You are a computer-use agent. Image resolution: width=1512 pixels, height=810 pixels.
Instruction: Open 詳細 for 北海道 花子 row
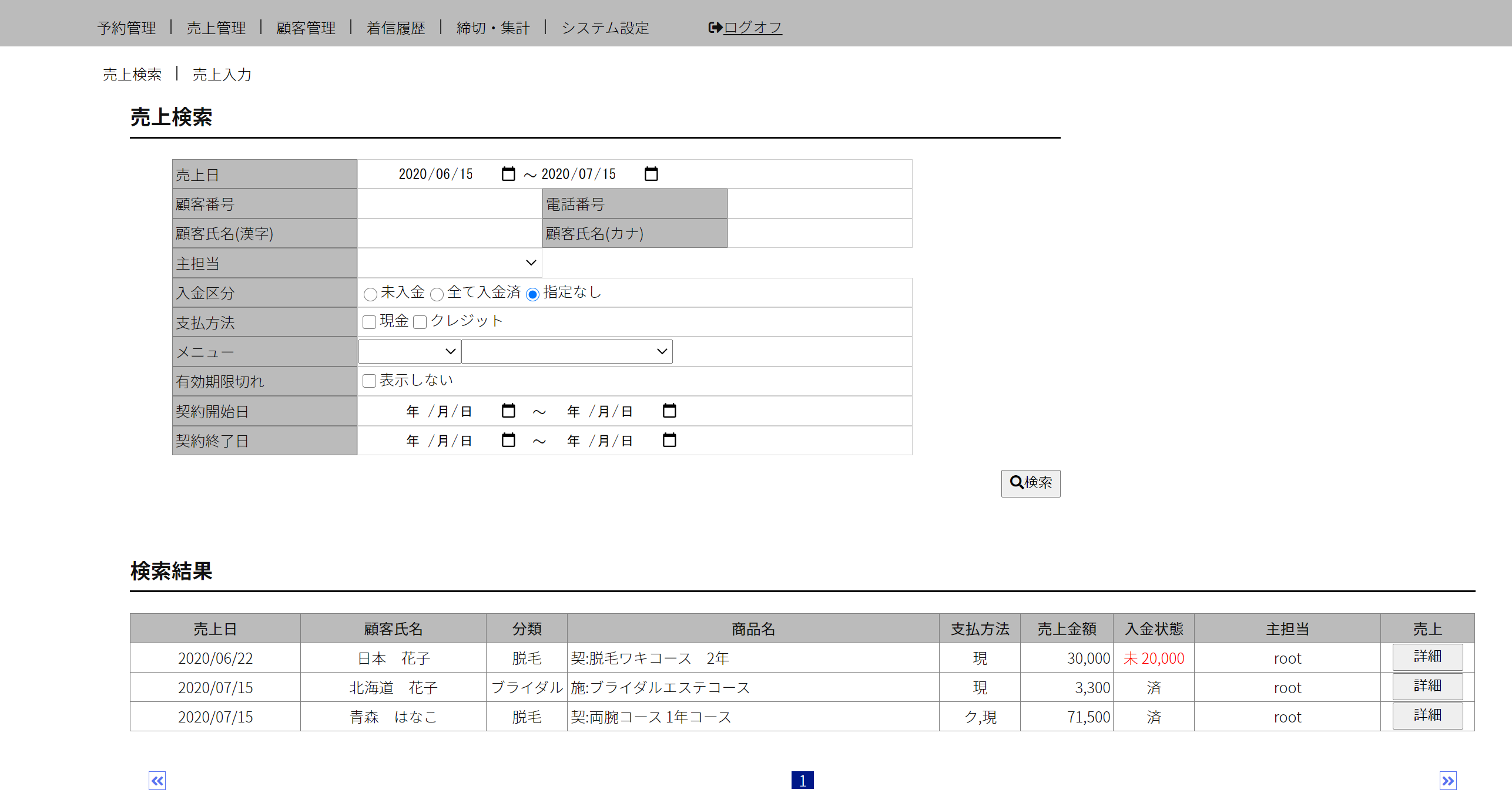coord(1427,686)
